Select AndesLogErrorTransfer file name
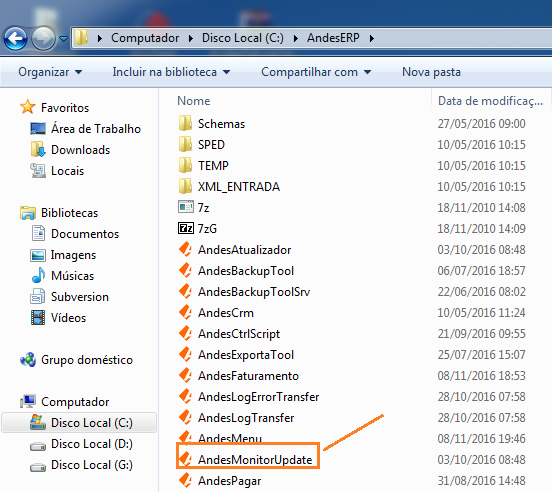The image size is (552, 492). click(258, 397)
